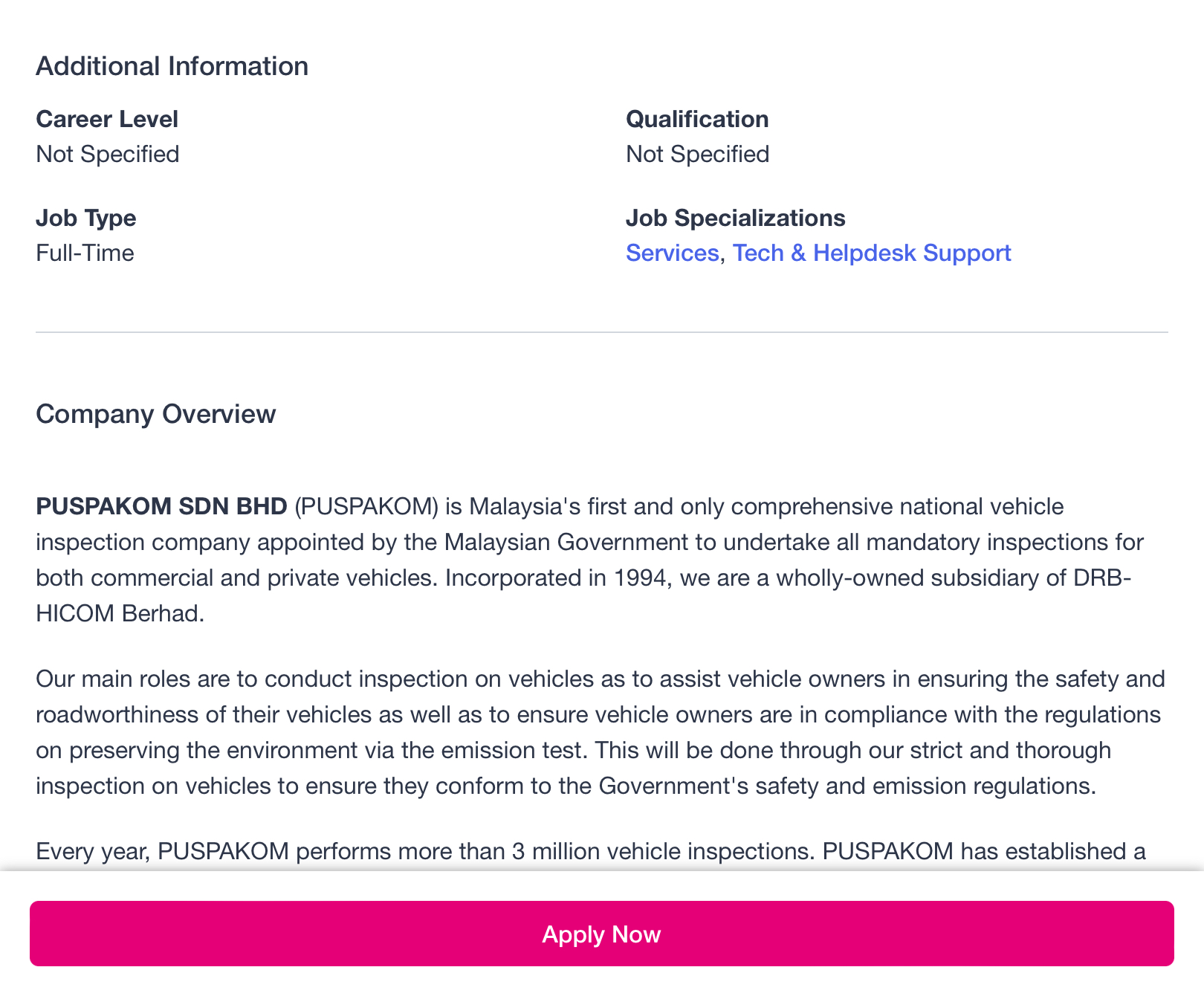This screenshot has height=996, width=1204.
Task: Click the Apply Now button
Action: point(601,934)
